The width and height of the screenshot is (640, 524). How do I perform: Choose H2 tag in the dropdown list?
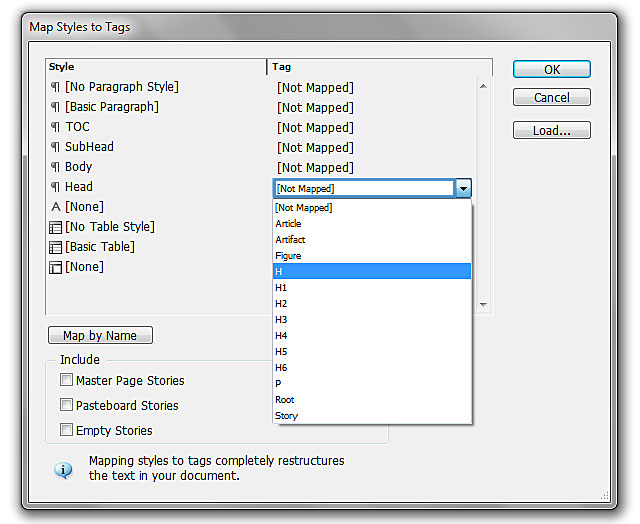[372, 303]
